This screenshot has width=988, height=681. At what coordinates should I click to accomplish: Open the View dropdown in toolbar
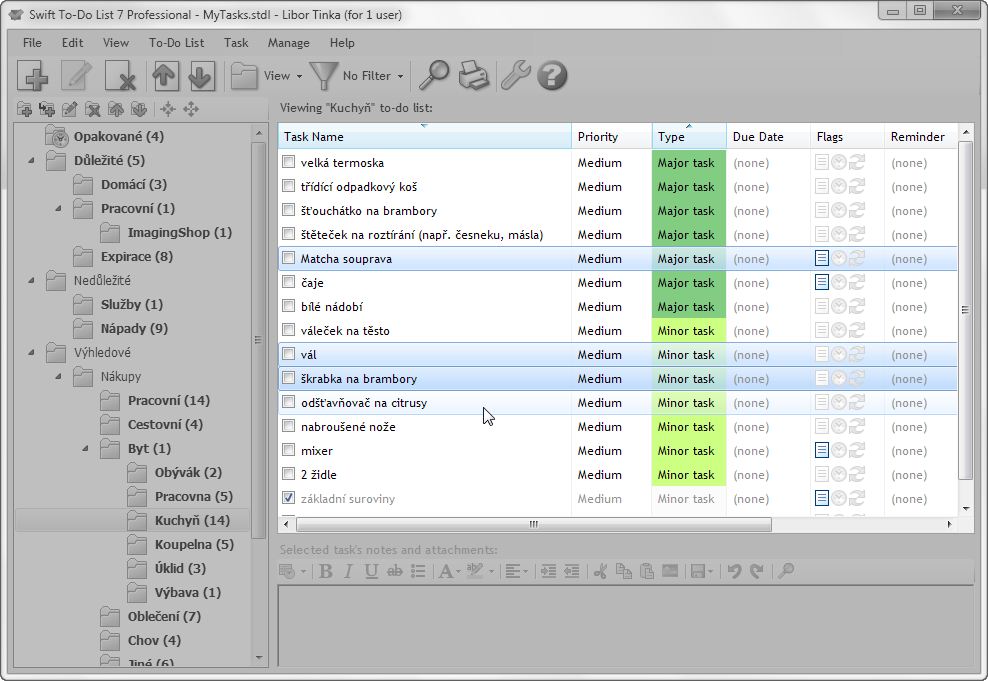point(262,76)
